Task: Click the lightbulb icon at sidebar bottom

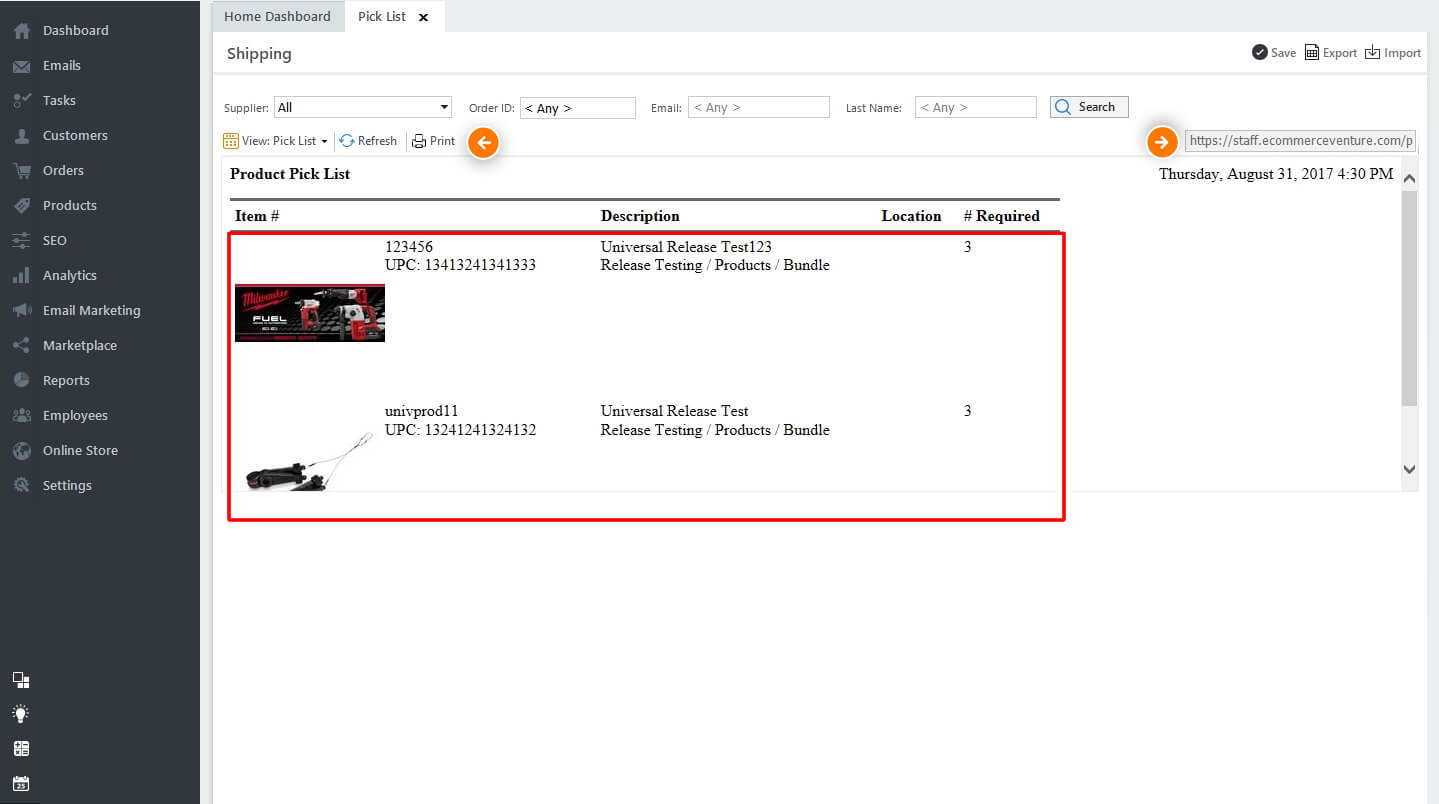Action: point(21,714)
